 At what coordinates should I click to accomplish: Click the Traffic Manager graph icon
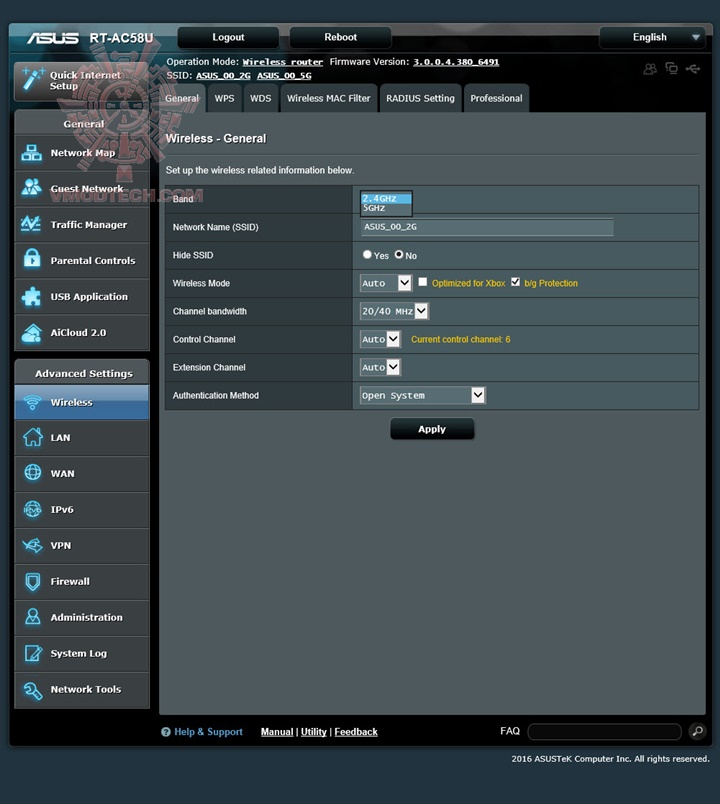coord(31,224)
